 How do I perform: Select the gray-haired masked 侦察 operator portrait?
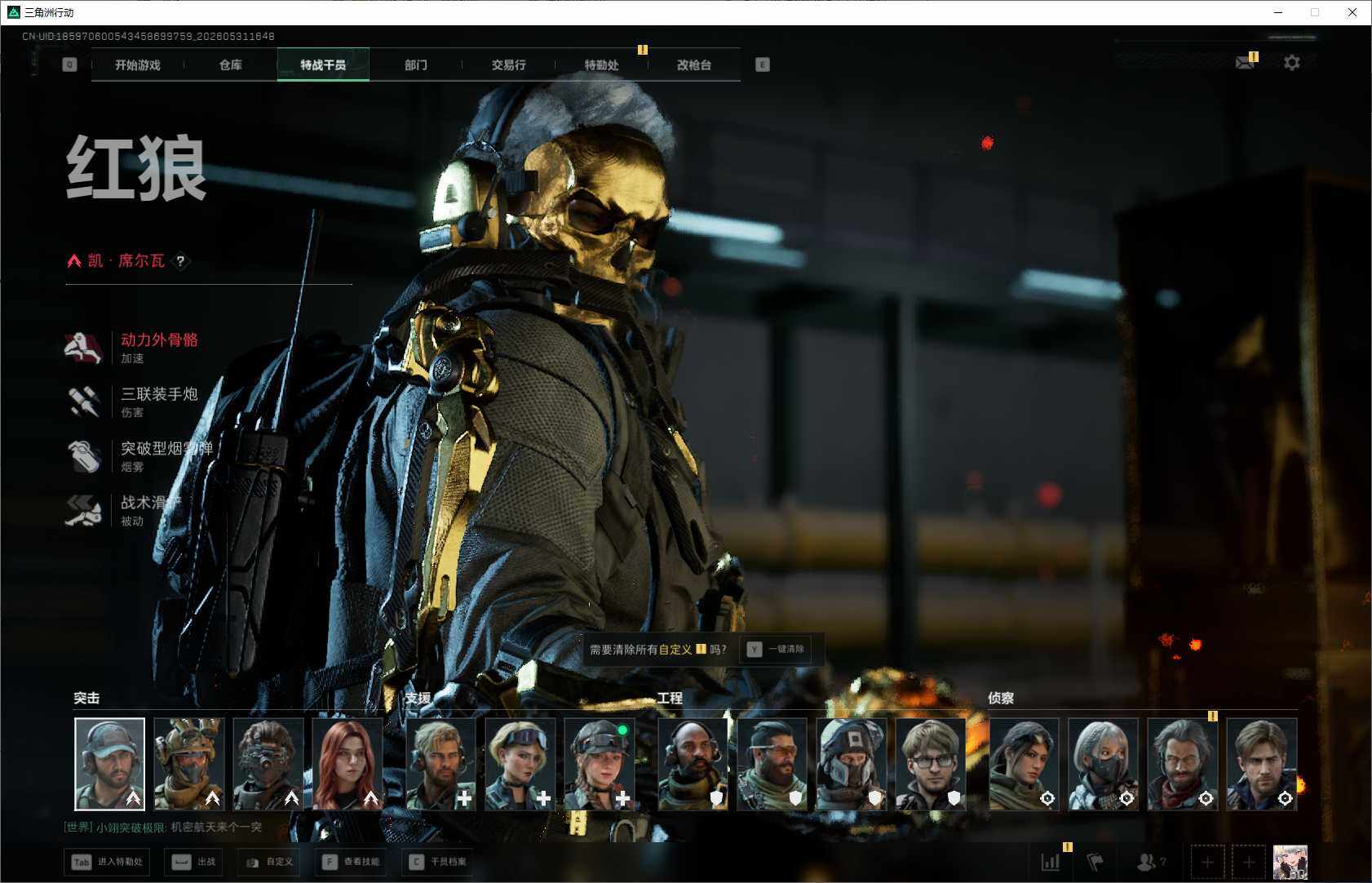point(1104,764)
